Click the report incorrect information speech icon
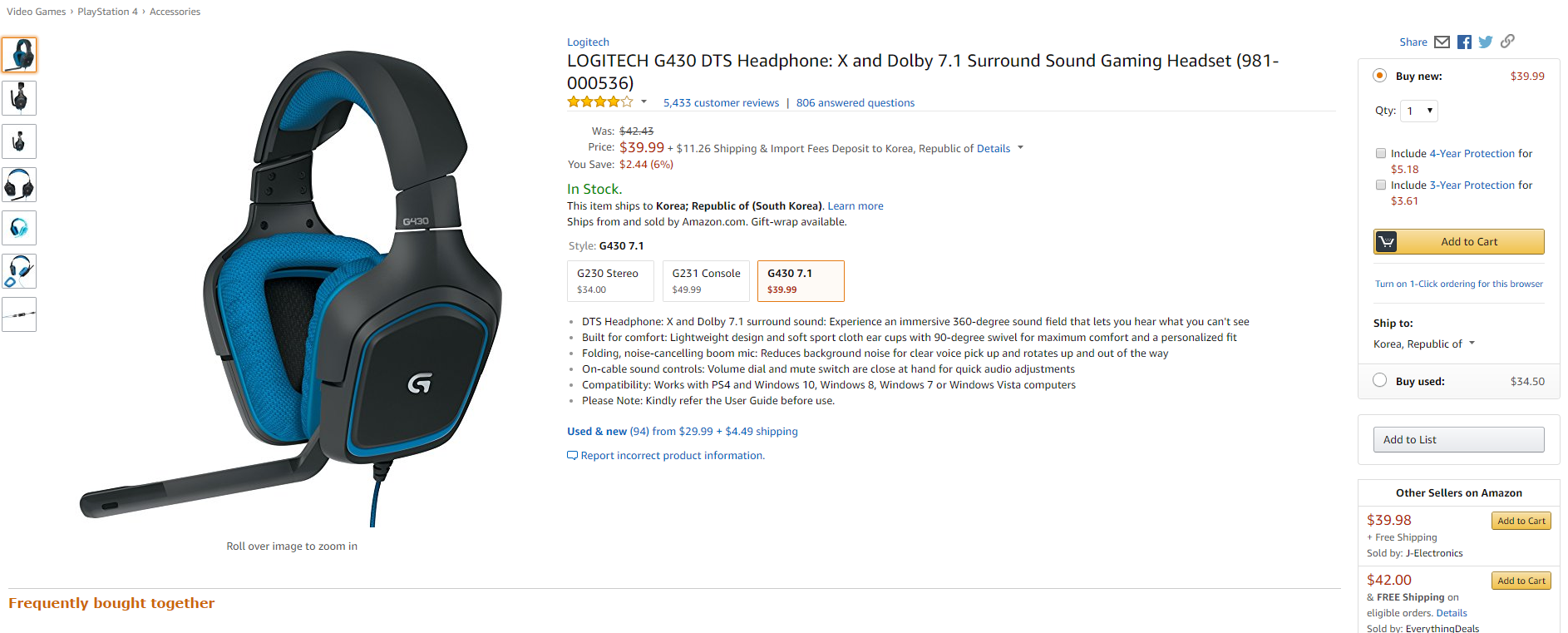 click(572, 456)
